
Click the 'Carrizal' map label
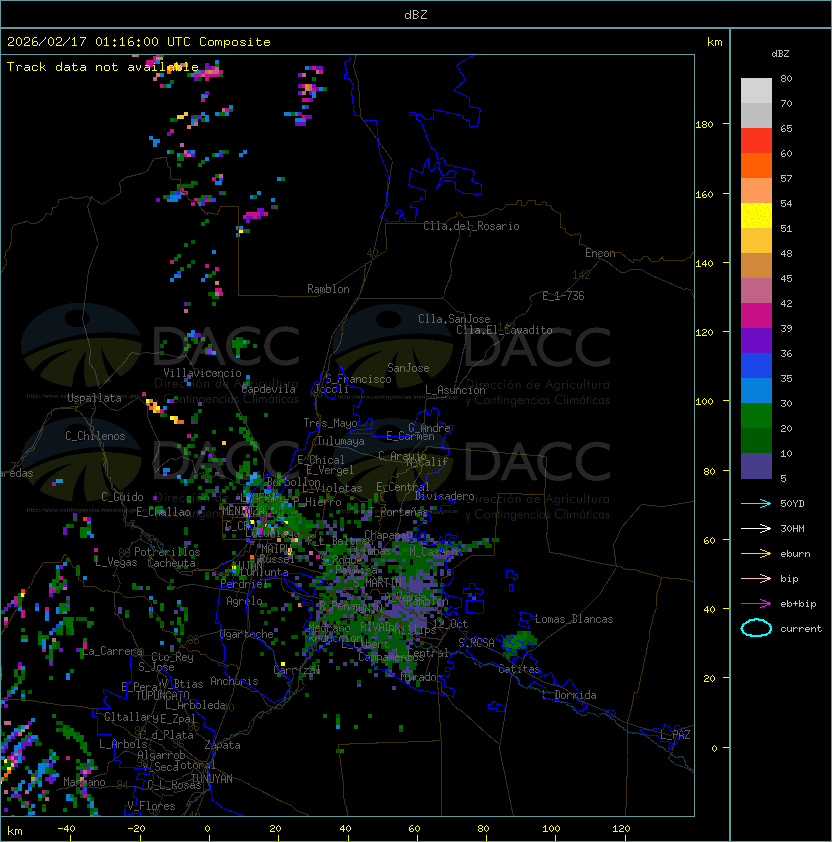click(297, 670)
